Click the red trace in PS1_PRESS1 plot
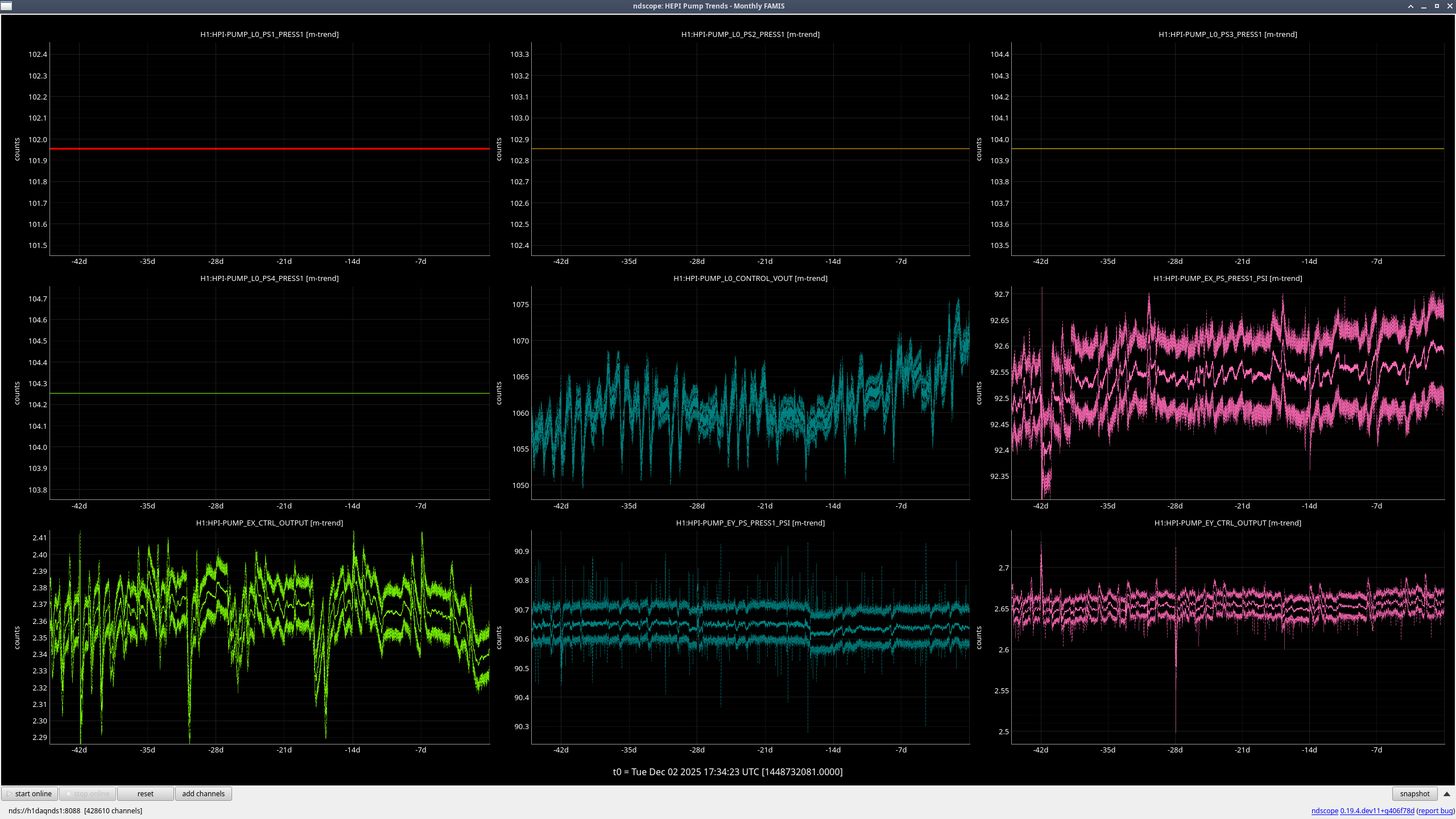1456x819 pixels. [270, 148]
